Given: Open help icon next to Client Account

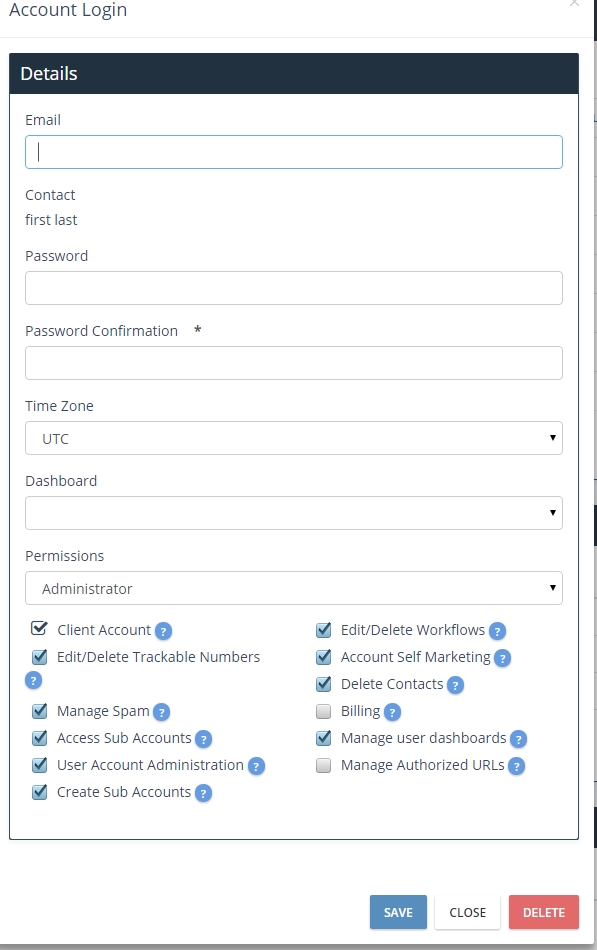Looking at the screenshot, I should tap(163, 631).
